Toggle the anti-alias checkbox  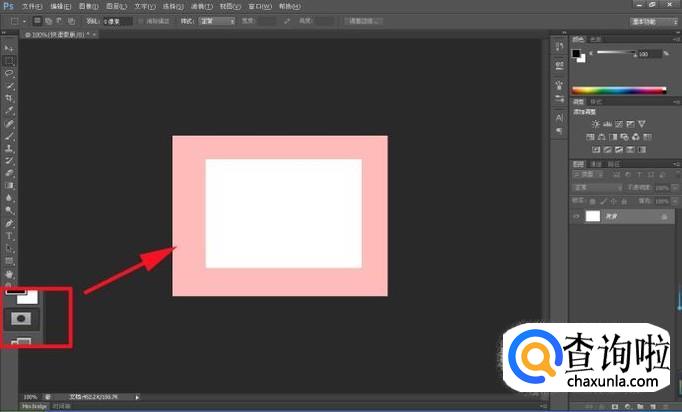tap(141, 21)
